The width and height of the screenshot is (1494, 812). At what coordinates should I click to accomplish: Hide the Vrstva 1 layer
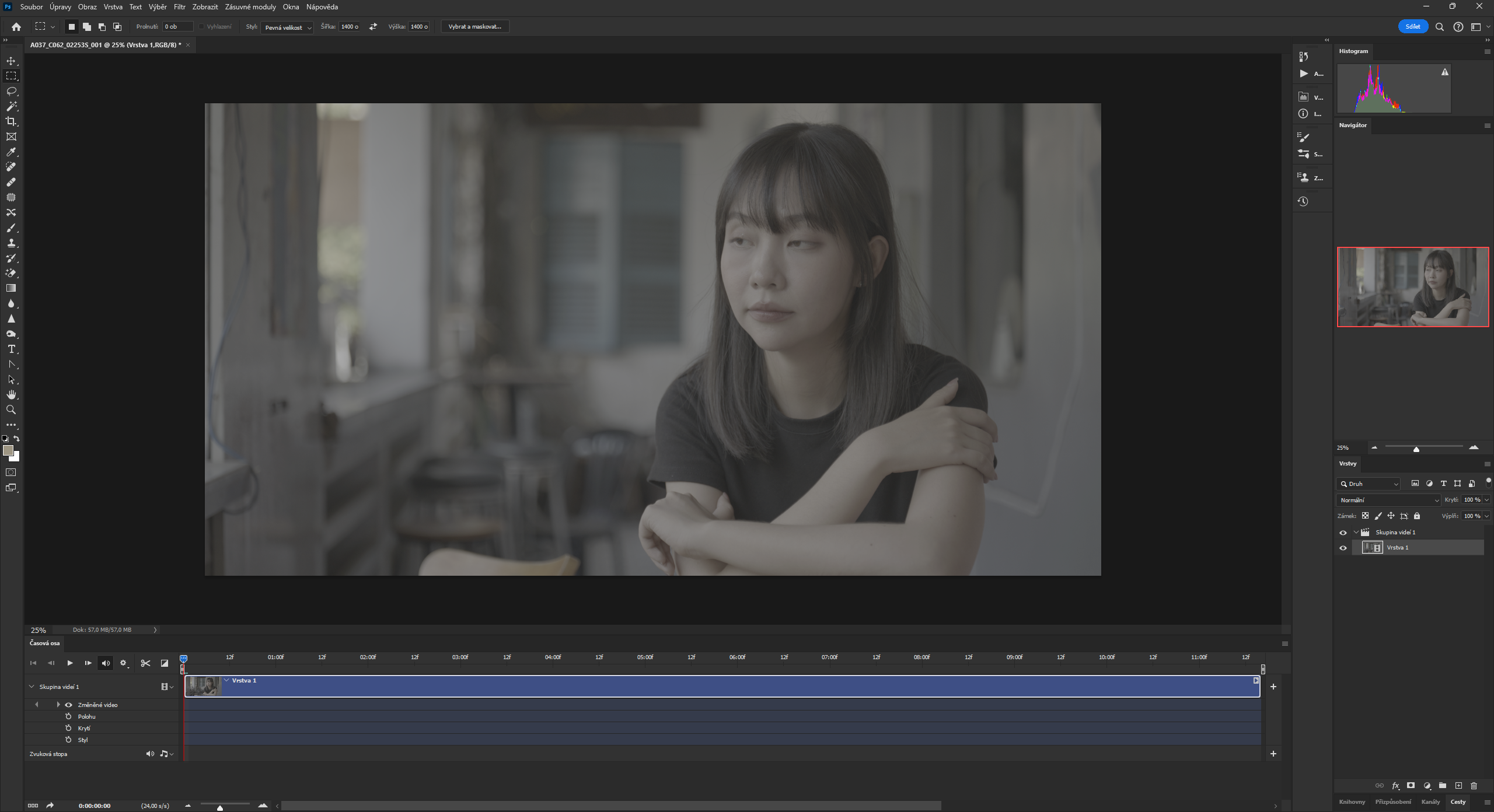pos(1343,548)
